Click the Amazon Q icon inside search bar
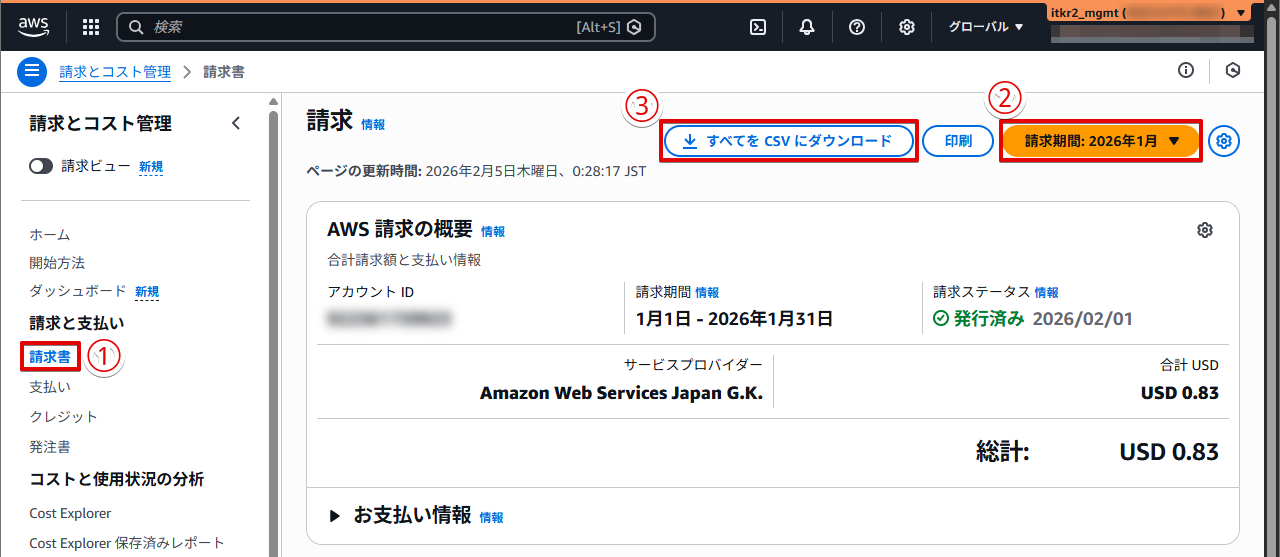Screen dimensions: 1280x557 click(x=634, y=27)
